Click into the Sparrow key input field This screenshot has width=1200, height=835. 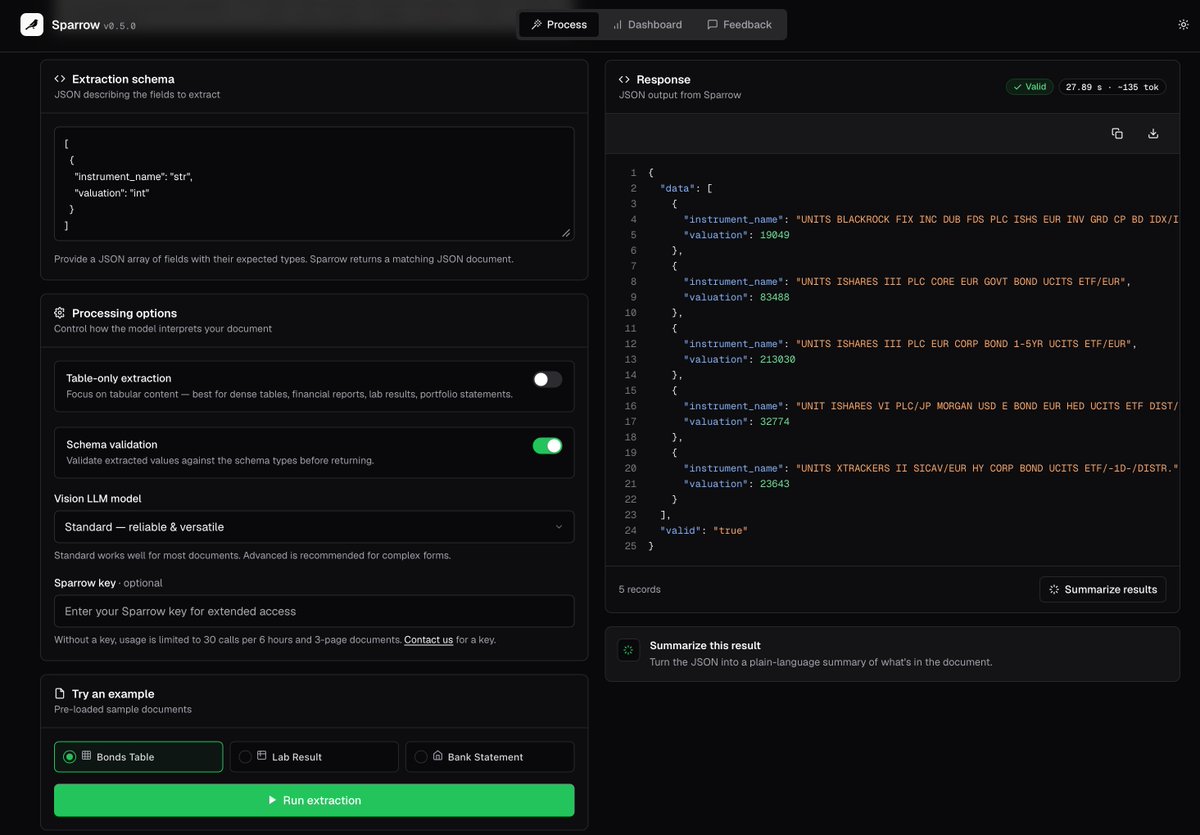[x=314, y=611]
